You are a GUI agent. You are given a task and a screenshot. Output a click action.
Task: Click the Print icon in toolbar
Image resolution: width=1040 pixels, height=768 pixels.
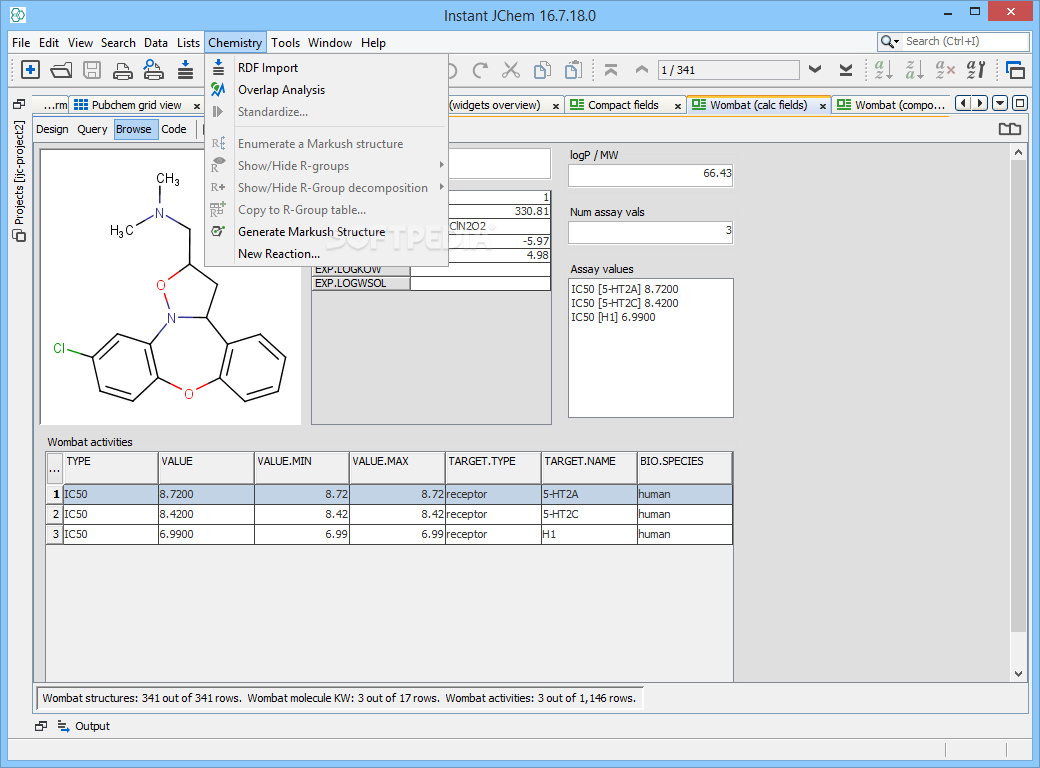click(x=123, y=70)
